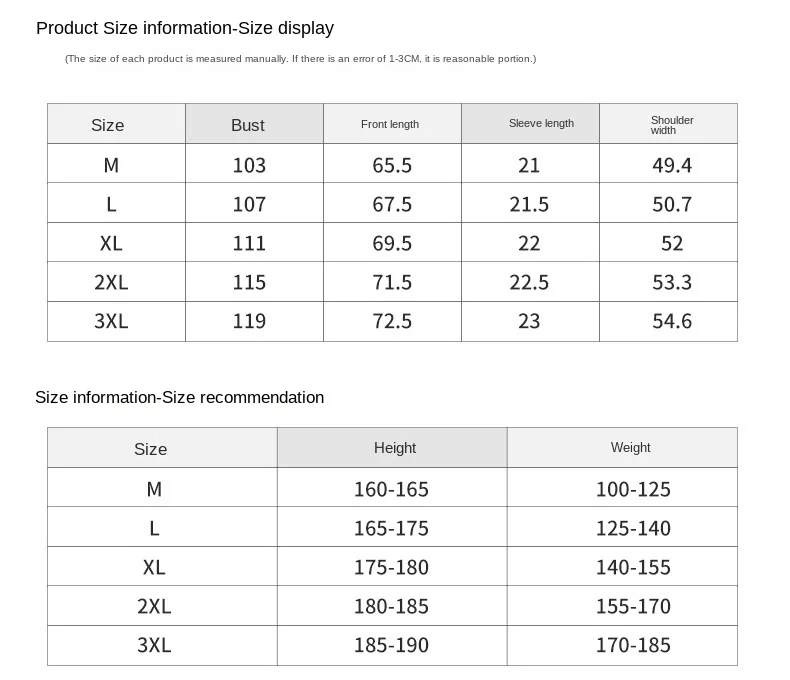Select the weight range 125-140

pyautogui.click(x=633, y=528)
